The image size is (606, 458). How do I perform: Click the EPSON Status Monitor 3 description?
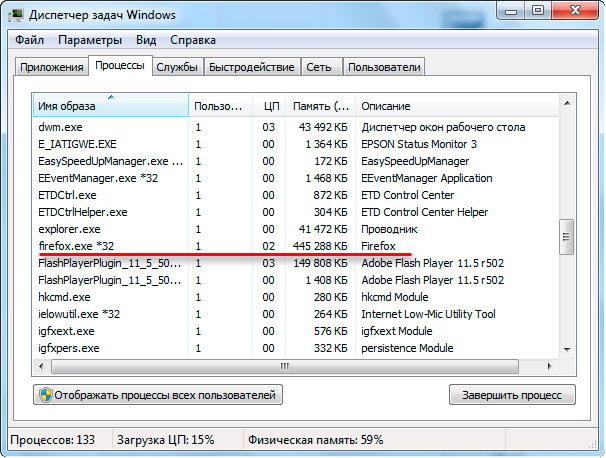[419, 144]
